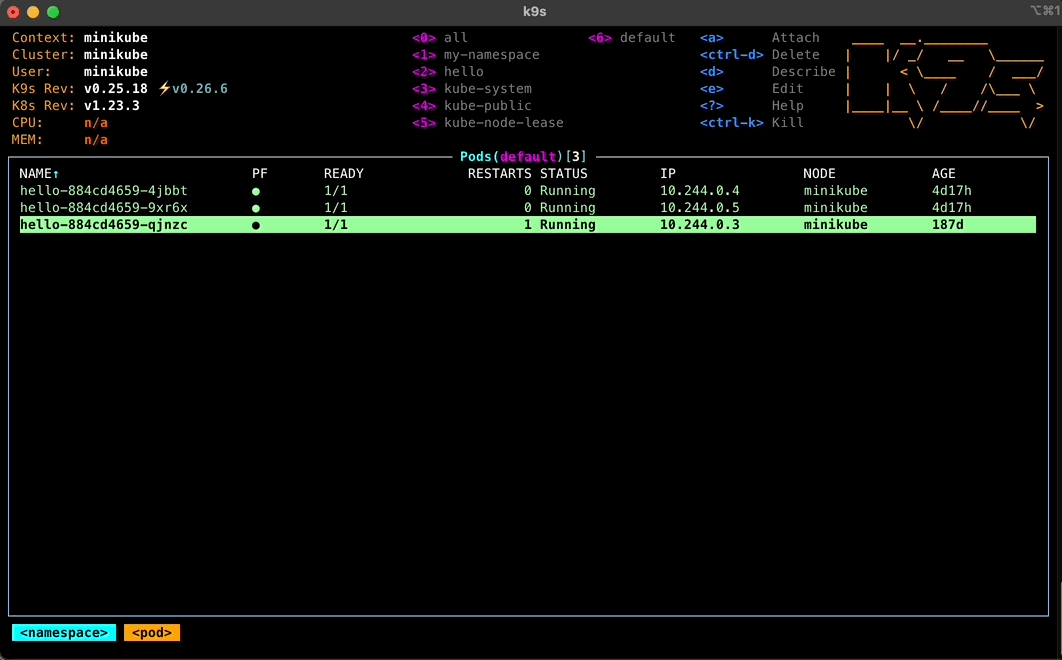Click the new version v0.26.6 notice
The image size is (1062, 660).
[x=200, y=88]
